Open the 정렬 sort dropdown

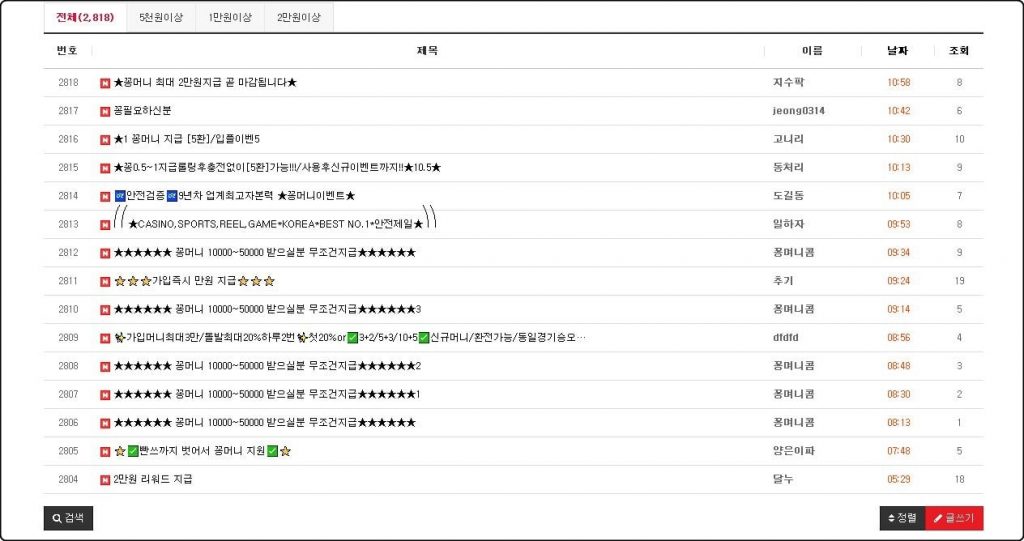902,518
